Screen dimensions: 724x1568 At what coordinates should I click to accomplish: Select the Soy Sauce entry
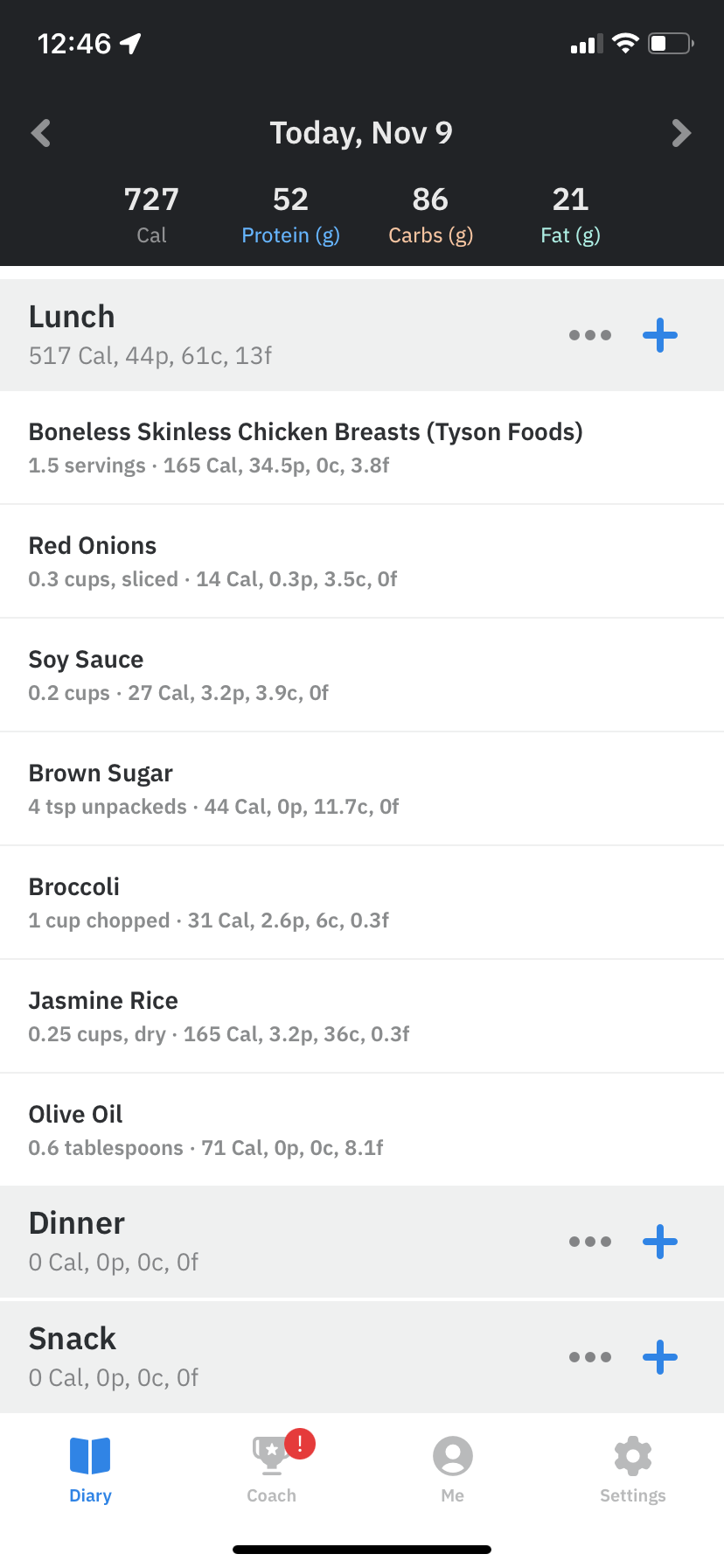pos(178,675)
